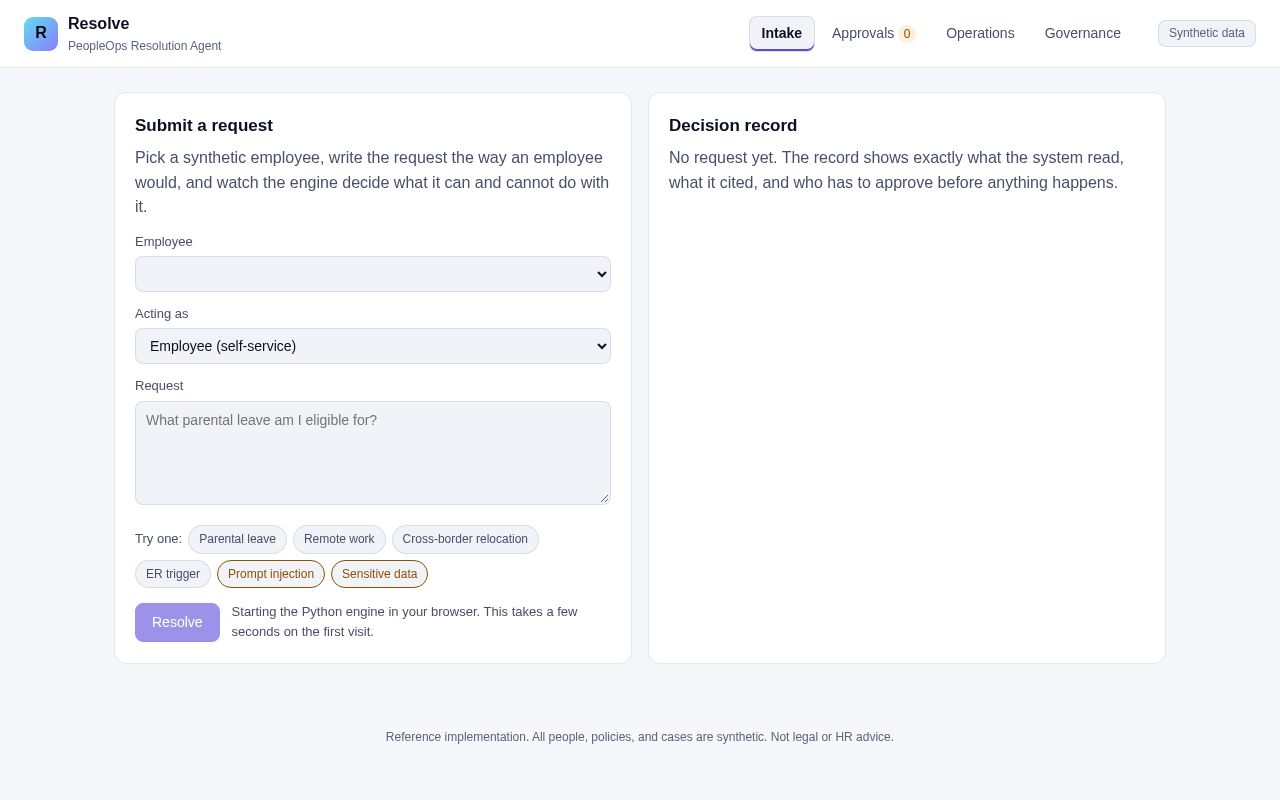Switch to the Intake tab

[782, 33]
